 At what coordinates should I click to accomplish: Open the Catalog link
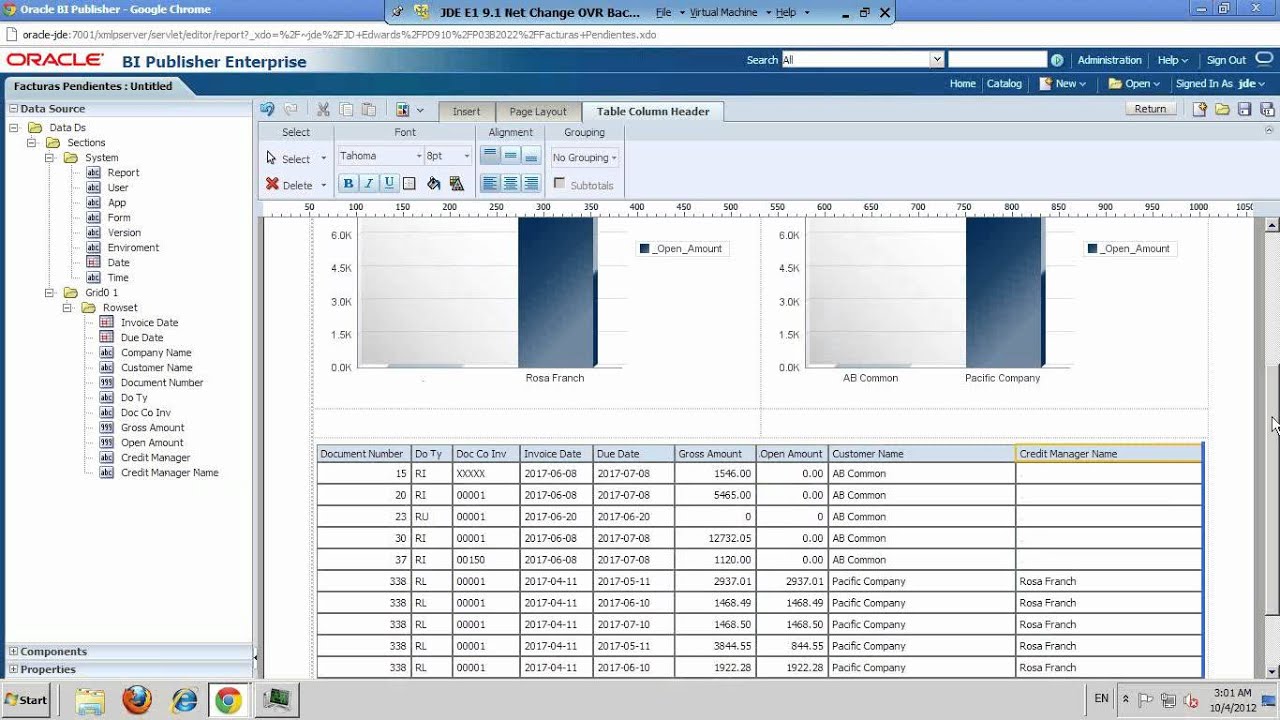[1004, 84]
